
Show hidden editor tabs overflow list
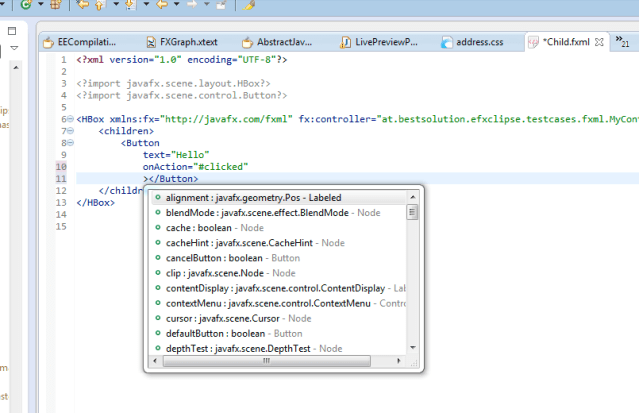623,42
